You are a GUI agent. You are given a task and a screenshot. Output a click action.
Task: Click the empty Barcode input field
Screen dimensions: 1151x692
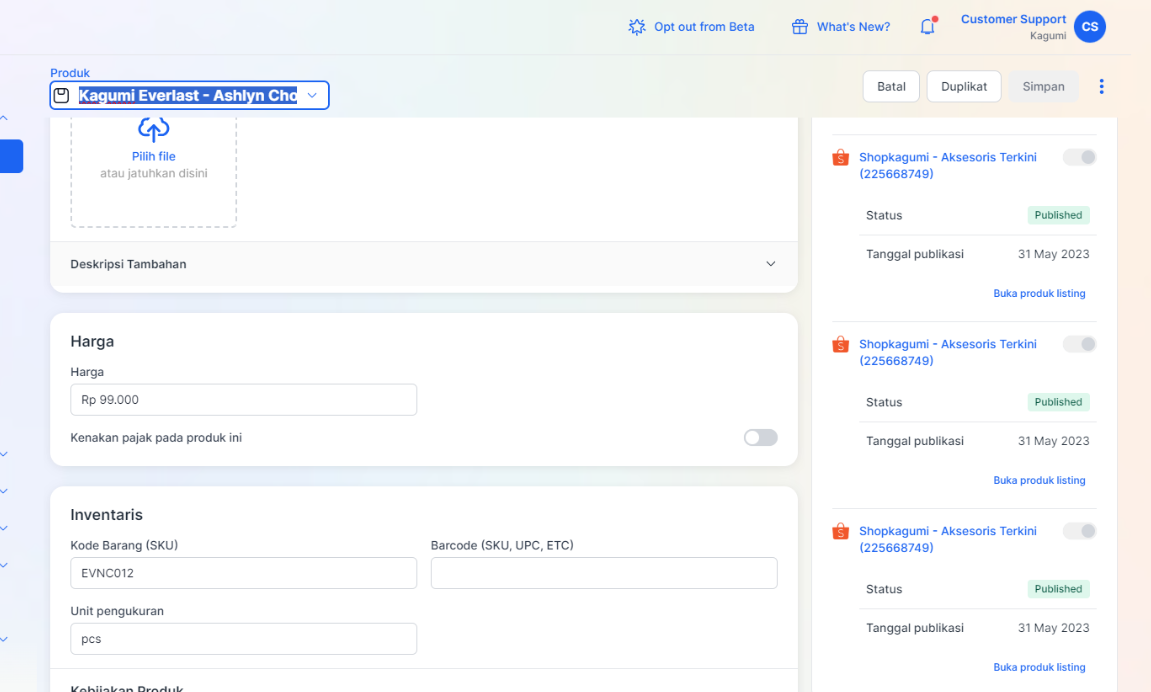[604, 573]
